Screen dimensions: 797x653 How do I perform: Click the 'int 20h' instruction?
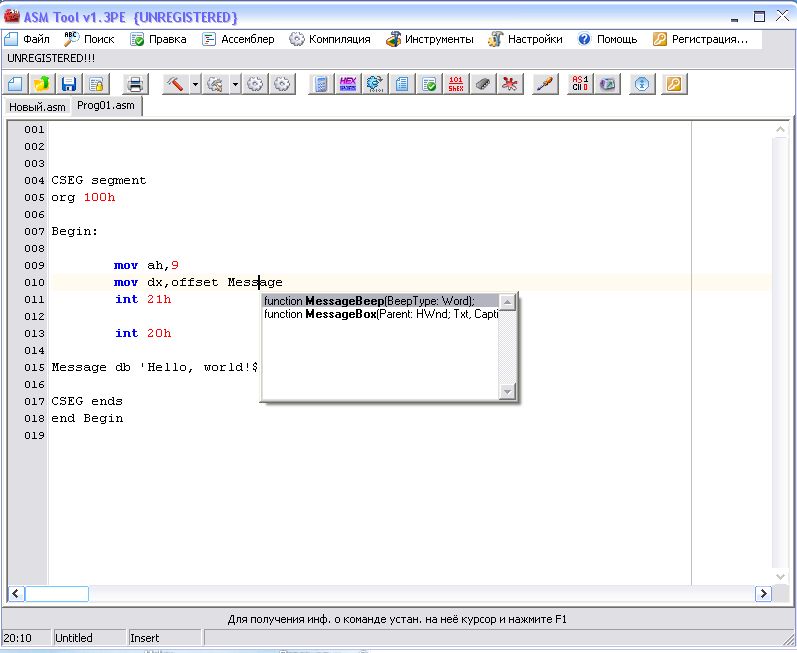(x=143, y=333)
